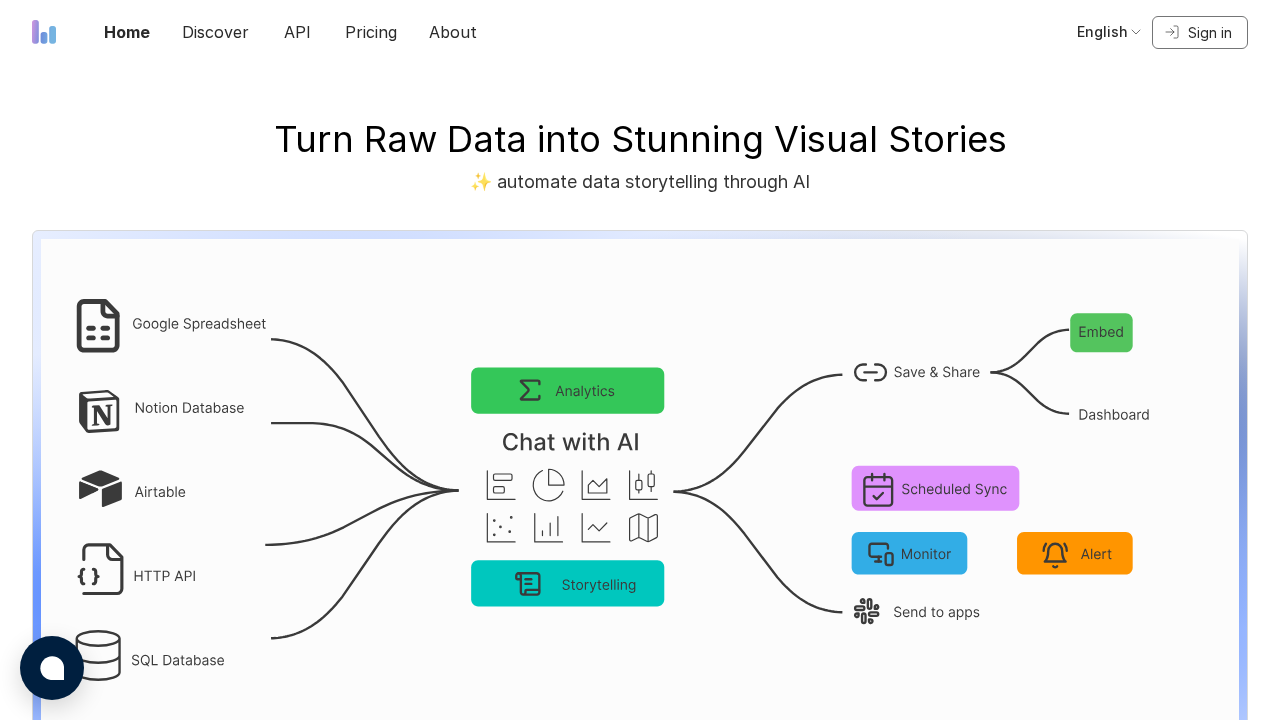The image size is (1280, 720).
Task: Open the API navigation link
Action: pos(297,32)
